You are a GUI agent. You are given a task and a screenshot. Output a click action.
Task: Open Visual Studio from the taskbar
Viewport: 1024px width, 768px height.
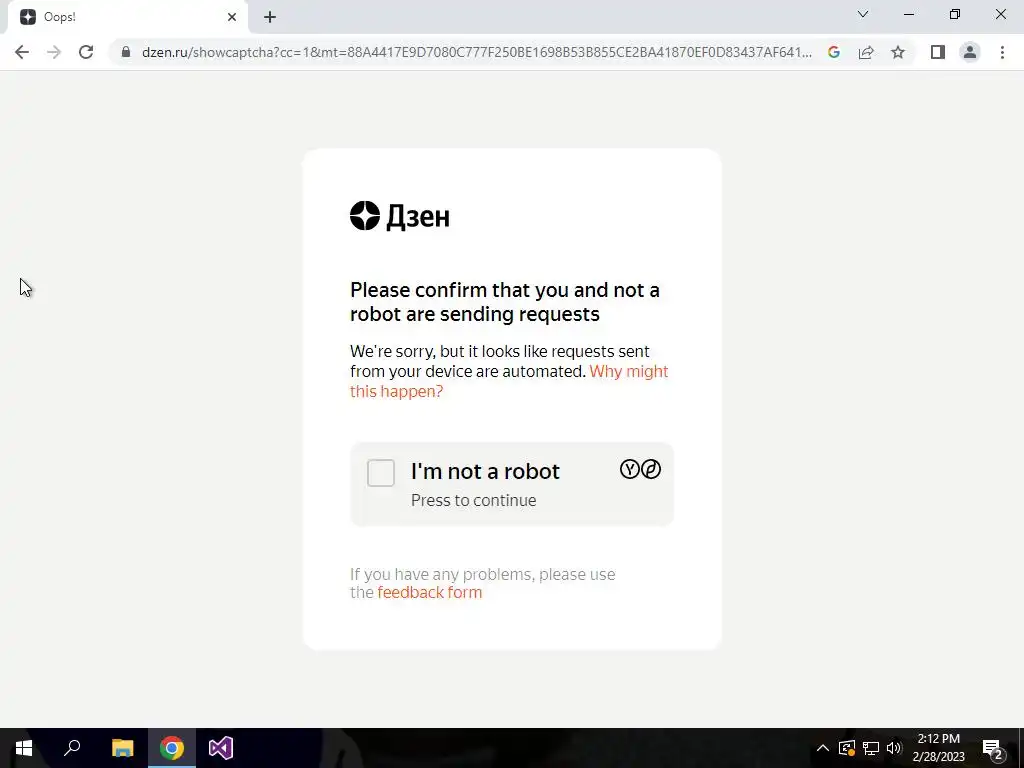[x=221, y=748]
